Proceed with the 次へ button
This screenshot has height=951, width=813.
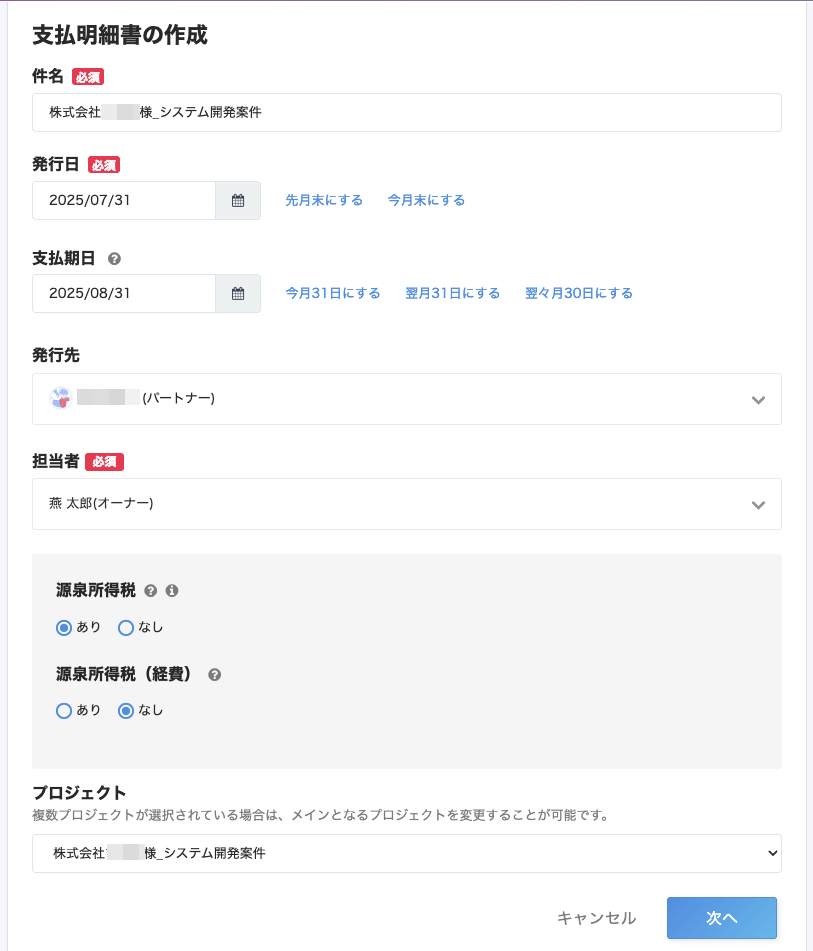click(x=721, y=918)
